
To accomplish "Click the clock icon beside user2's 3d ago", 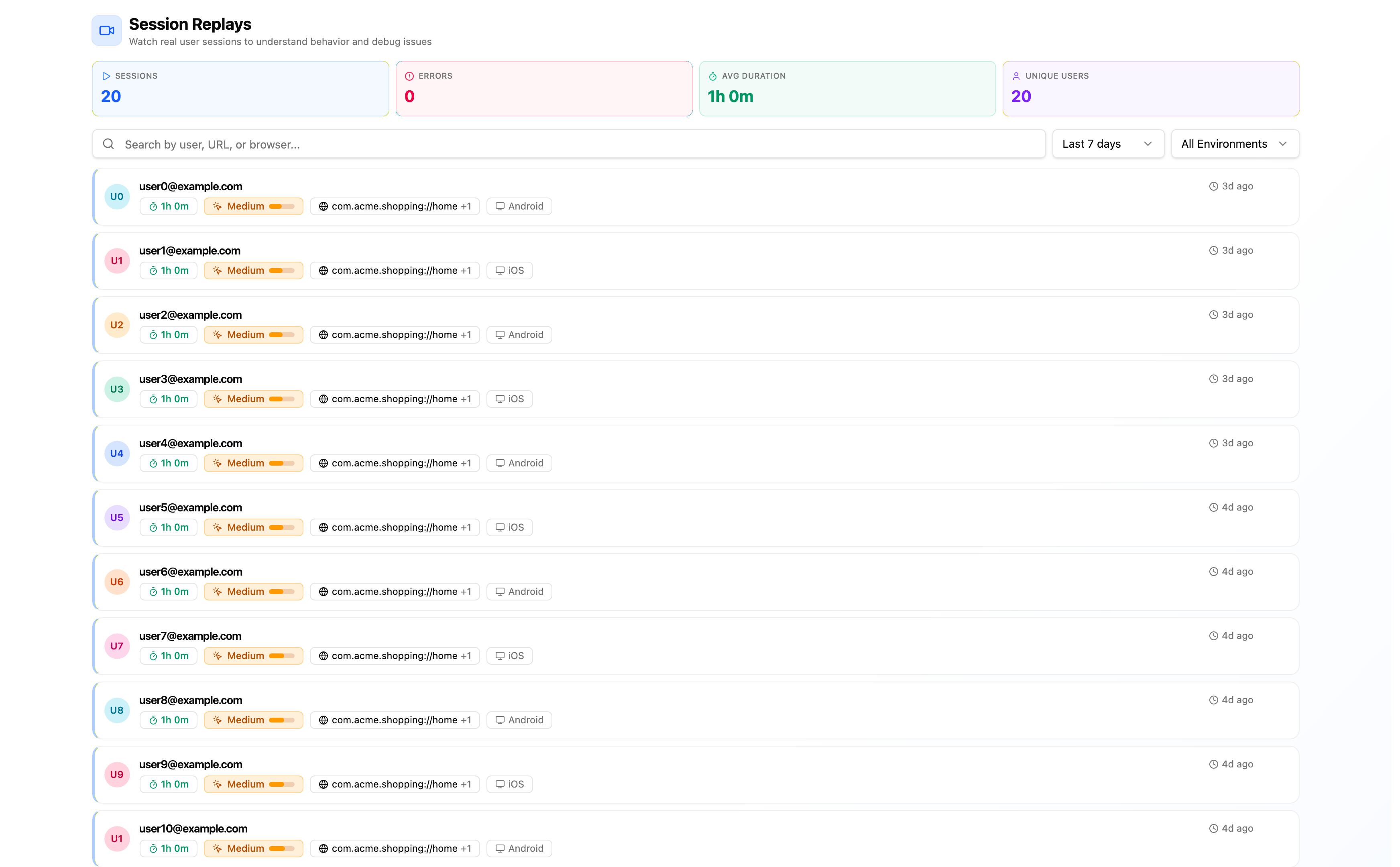I will pyautogui.click(x=1214, y=315).
